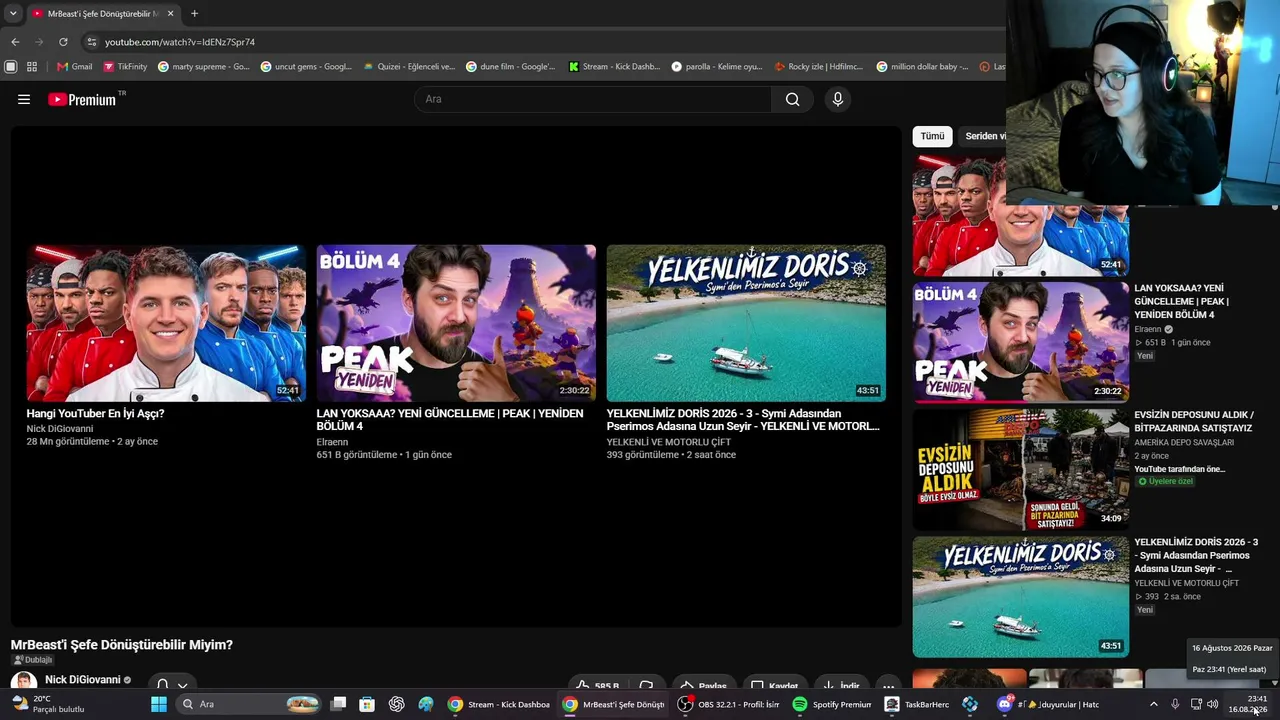This screenshot has height=720, width=1280.
Task: Open sidebar title EVSİZİN DEPOSUNU ALDIK
Action: [x=1194, y=421]
